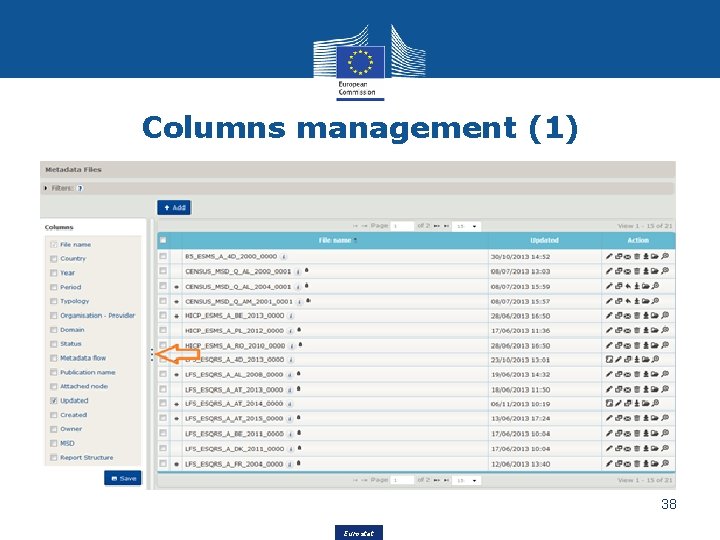Click help question icon next to Filters
The image size is (720, 540).
point(80,188)
